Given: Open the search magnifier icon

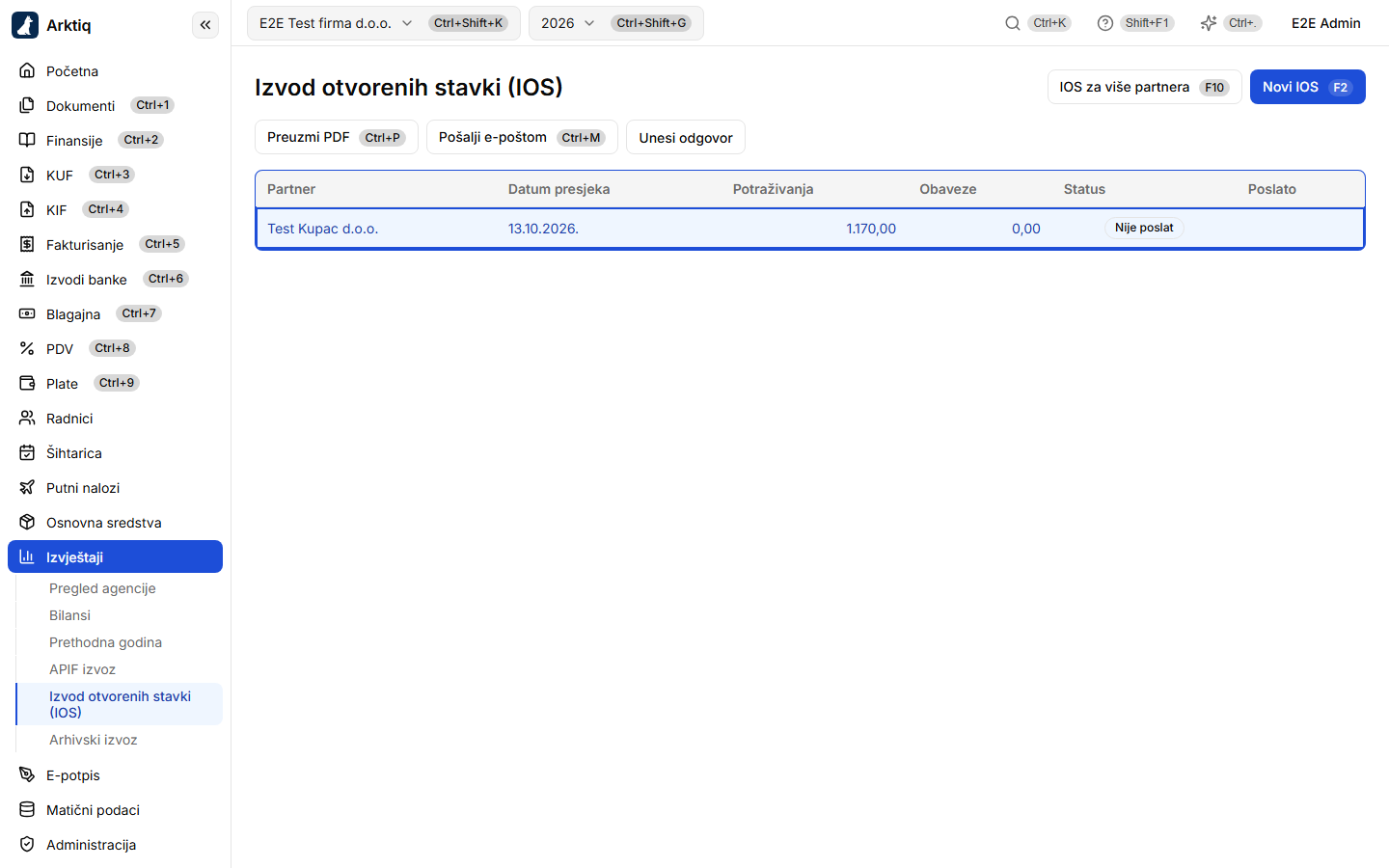Looking at the screenshot, I should [1013, 23].
